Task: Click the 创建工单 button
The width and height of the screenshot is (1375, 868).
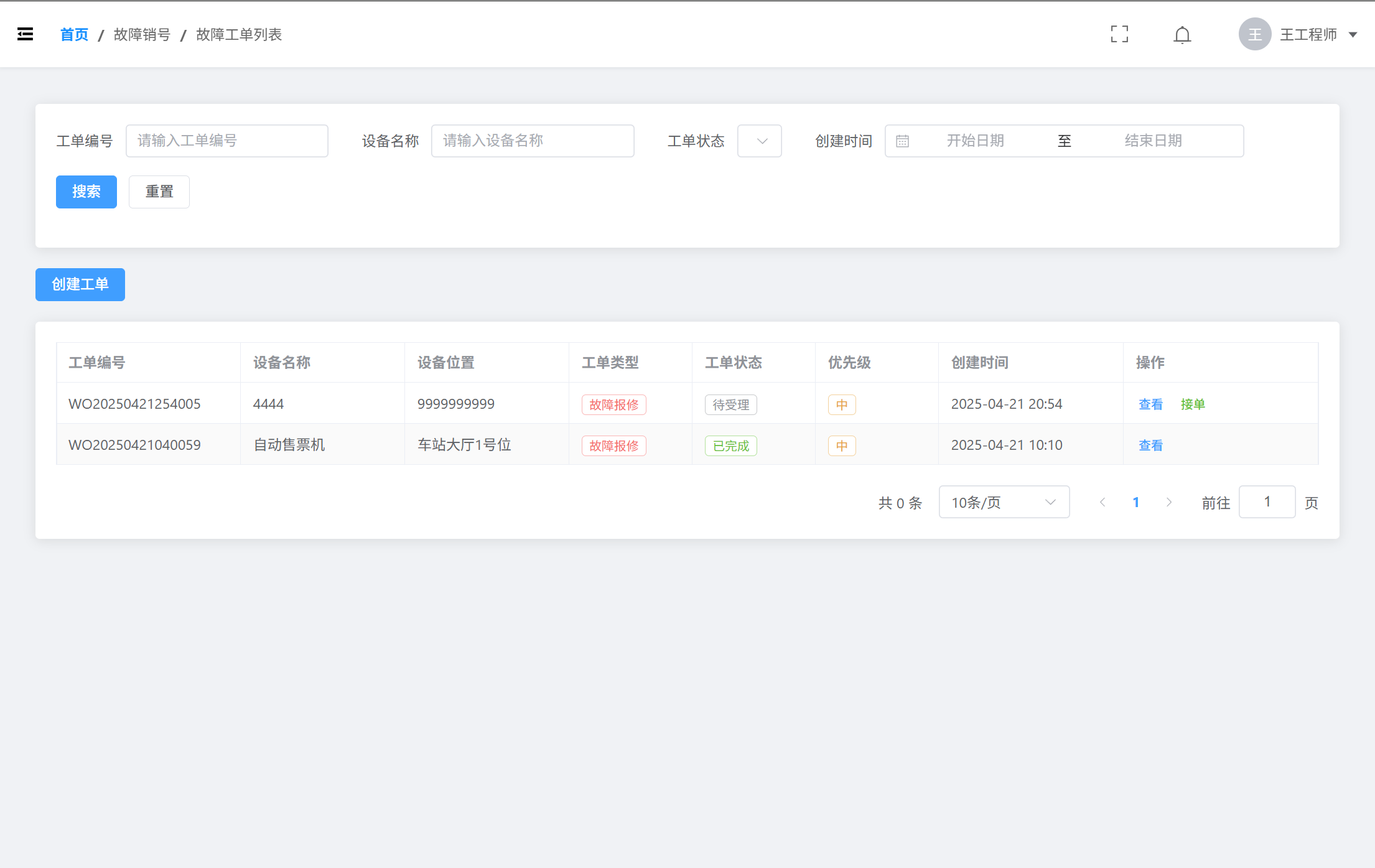Action: (80, 284)
